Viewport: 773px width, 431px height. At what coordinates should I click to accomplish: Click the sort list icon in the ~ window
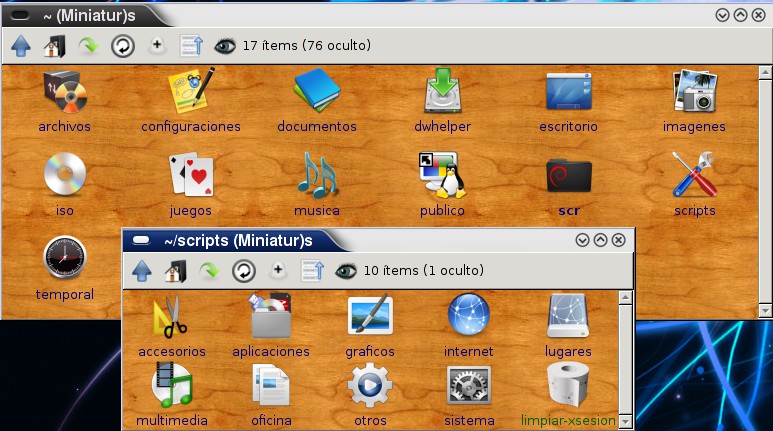tap(191, 45)
